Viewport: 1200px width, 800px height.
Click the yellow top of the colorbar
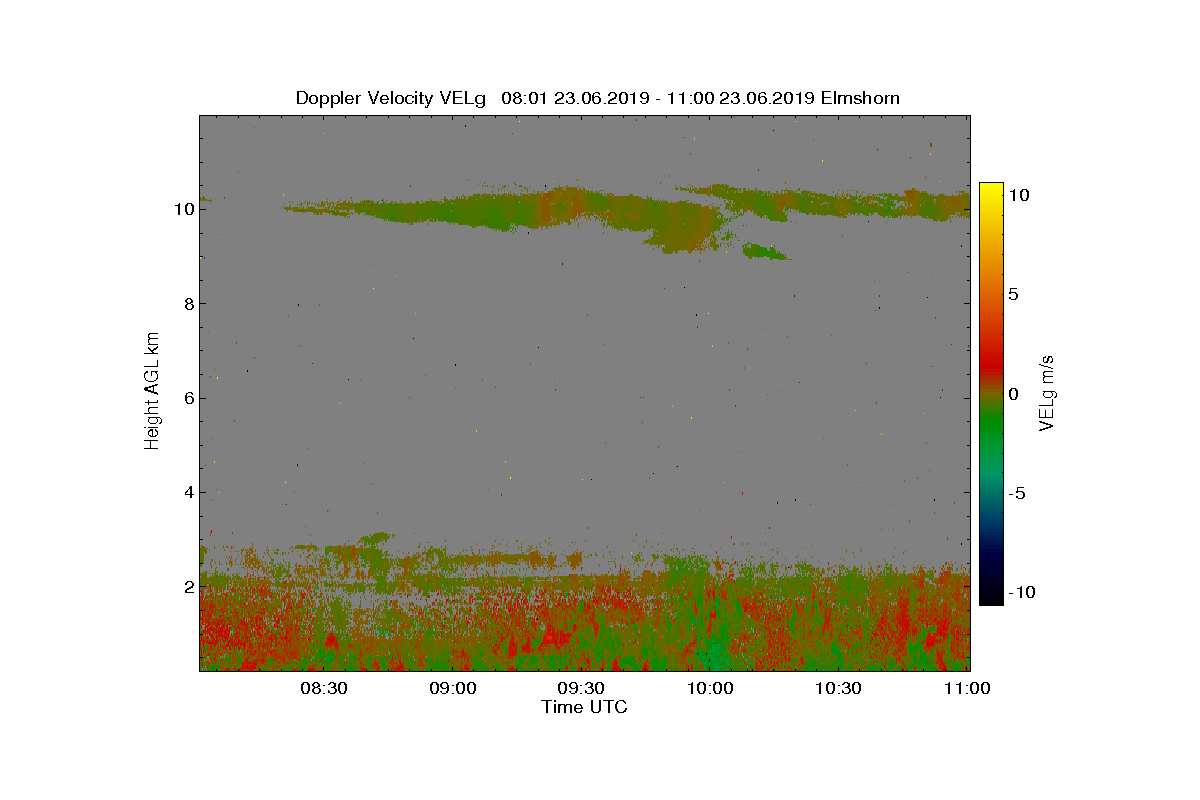[x=991, y=190]
